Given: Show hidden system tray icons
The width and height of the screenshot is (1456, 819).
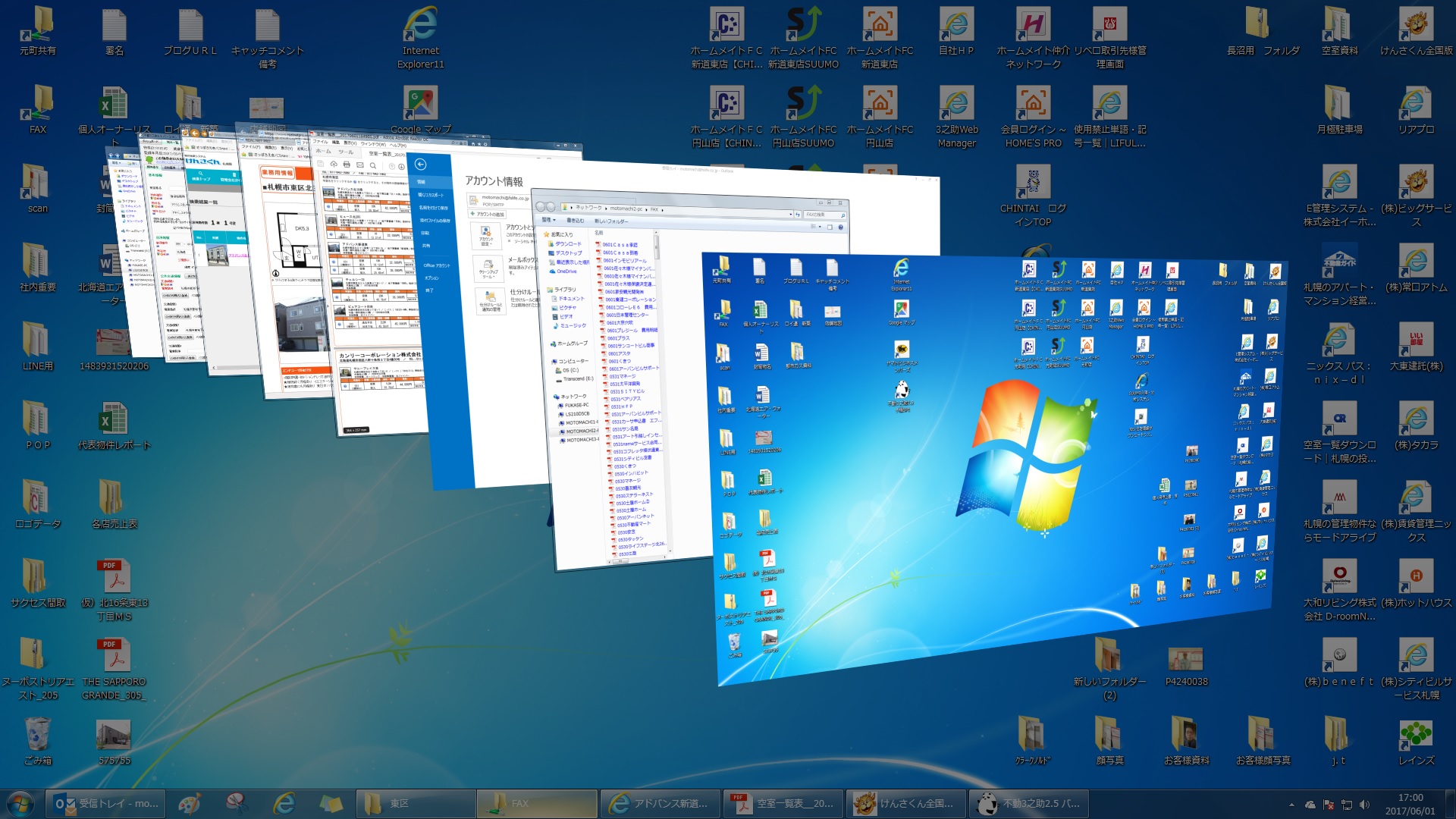Looking at the screenshot, I should [1291, 805].
